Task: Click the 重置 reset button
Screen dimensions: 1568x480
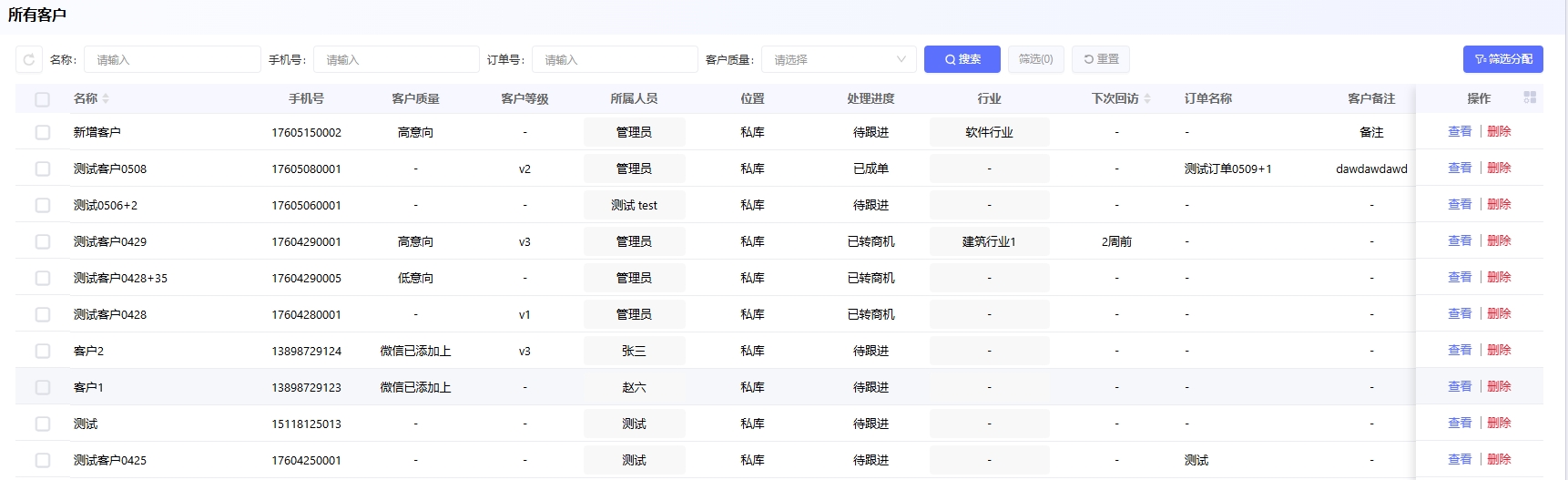Action: coord(1101,59)
